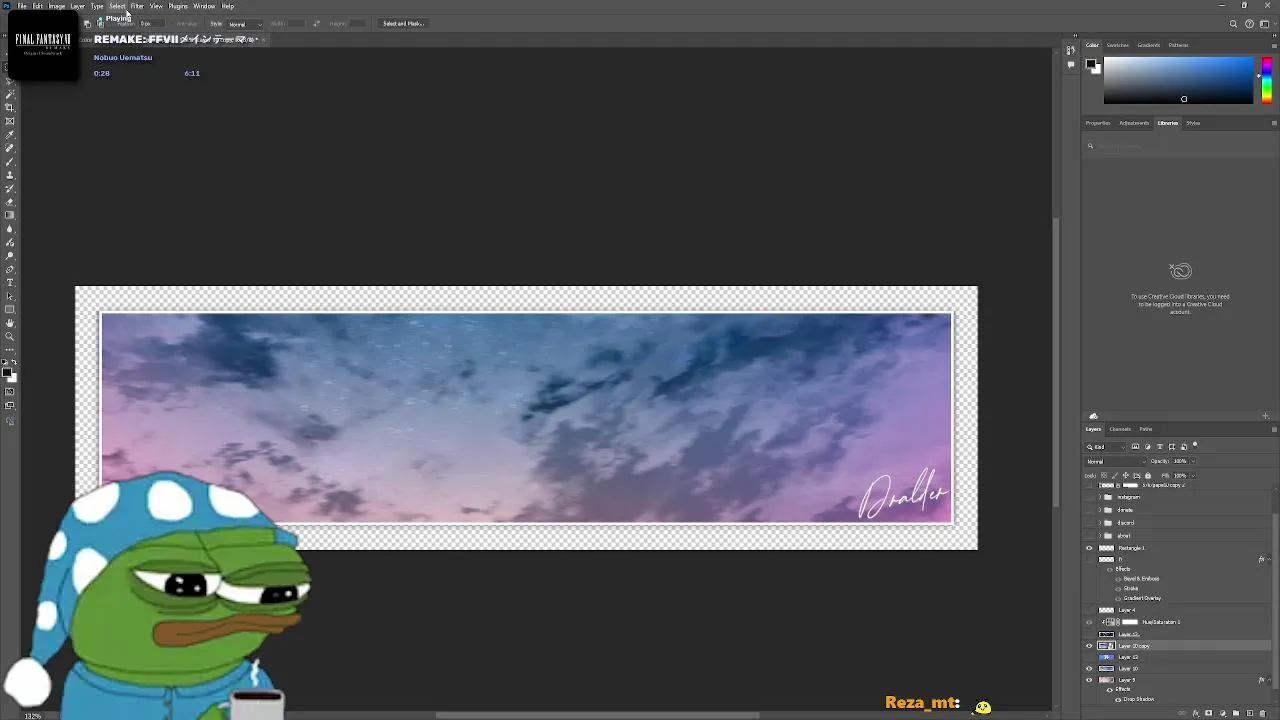The width and height of the screenshot is (1280, 720).
Task: Open the Style dropdown in options bar
Action: [x=244, y=24]
